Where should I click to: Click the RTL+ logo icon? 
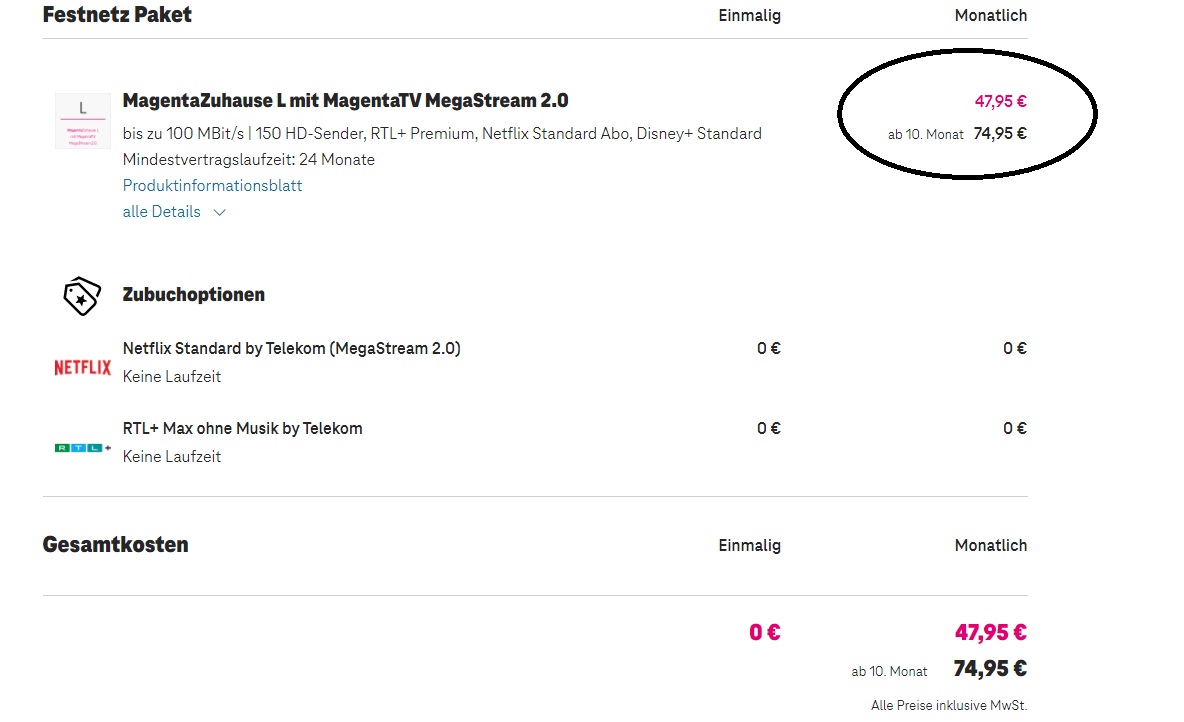(83, 448)
